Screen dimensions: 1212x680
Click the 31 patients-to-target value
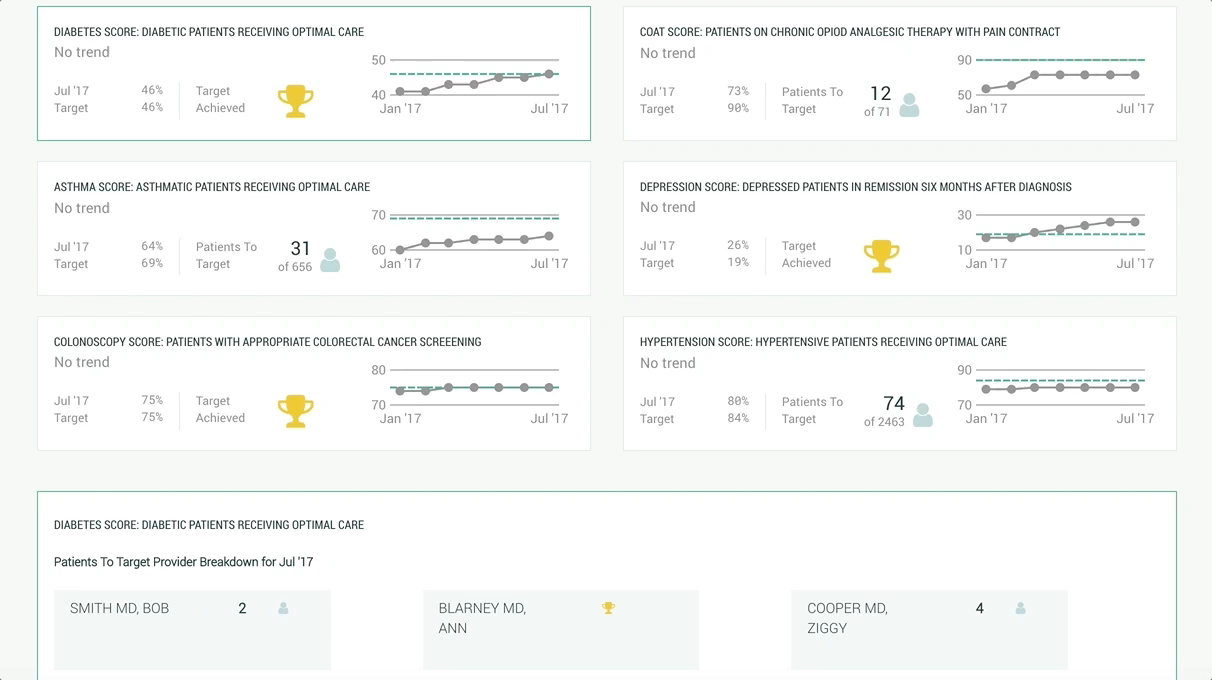tap(299, 249)
